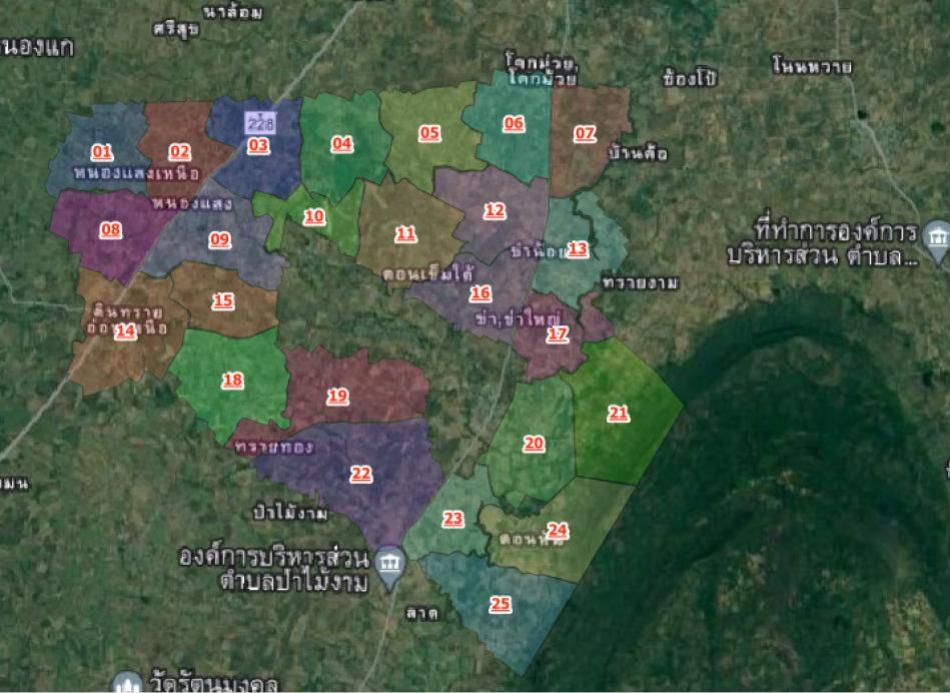Select the zone 03 number label
950x693 pixels.
(x=259, y=145)
